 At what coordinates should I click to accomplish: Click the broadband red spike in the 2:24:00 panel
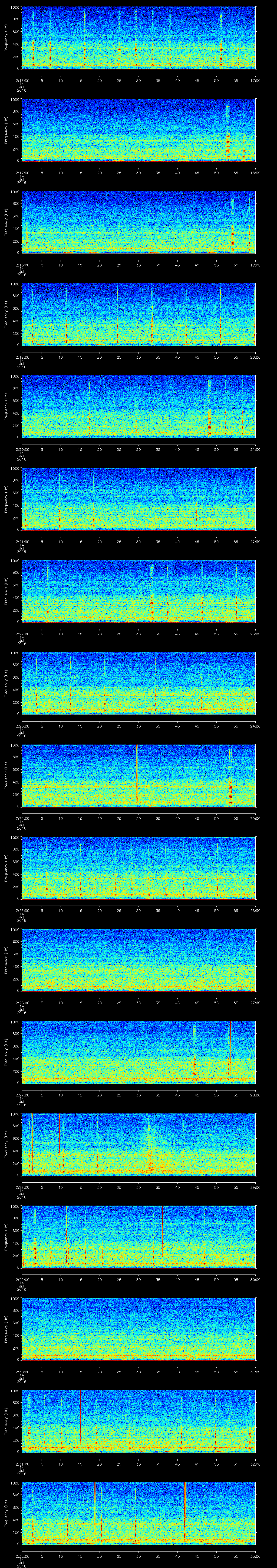click(137, 773)
